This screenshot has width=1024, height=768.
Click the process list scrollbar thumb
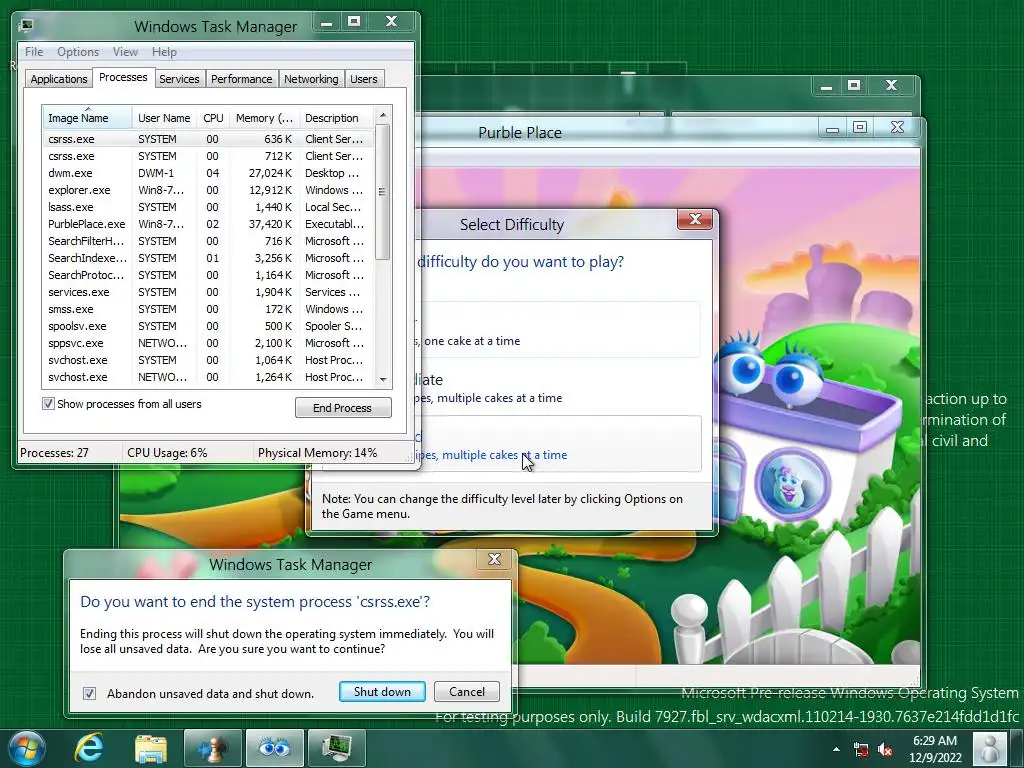(383, 191)
